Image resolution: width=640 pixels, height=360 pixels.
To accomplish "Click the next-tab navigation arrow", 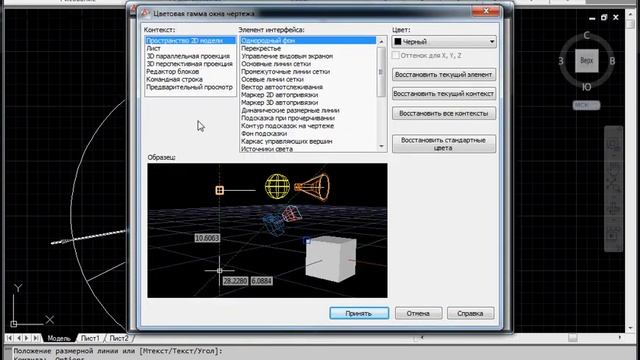I will tap(27, 338).
